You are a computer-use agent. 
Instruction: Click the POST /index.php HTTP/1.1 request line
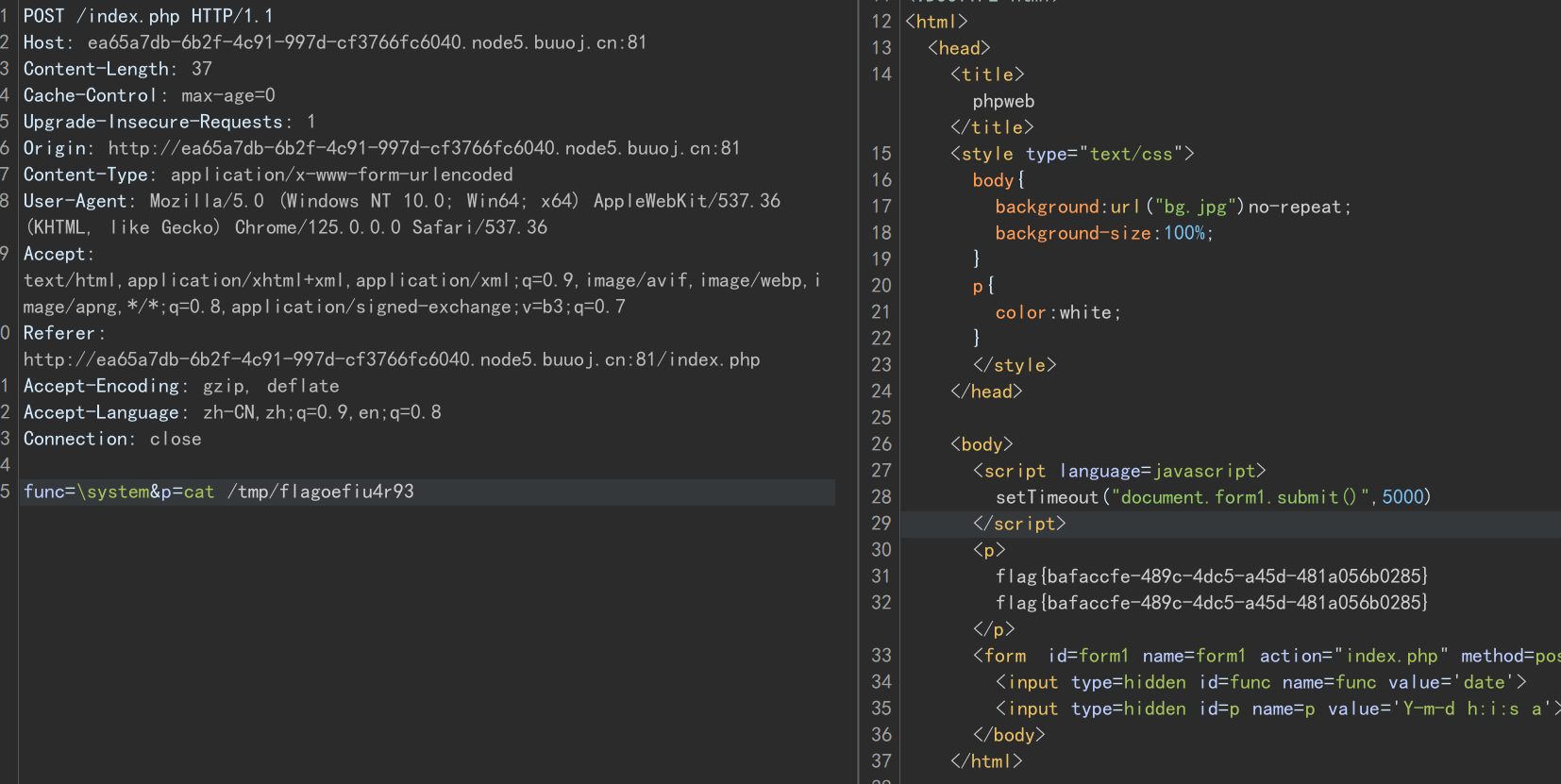pyautogui.click(x=148, y=16)
